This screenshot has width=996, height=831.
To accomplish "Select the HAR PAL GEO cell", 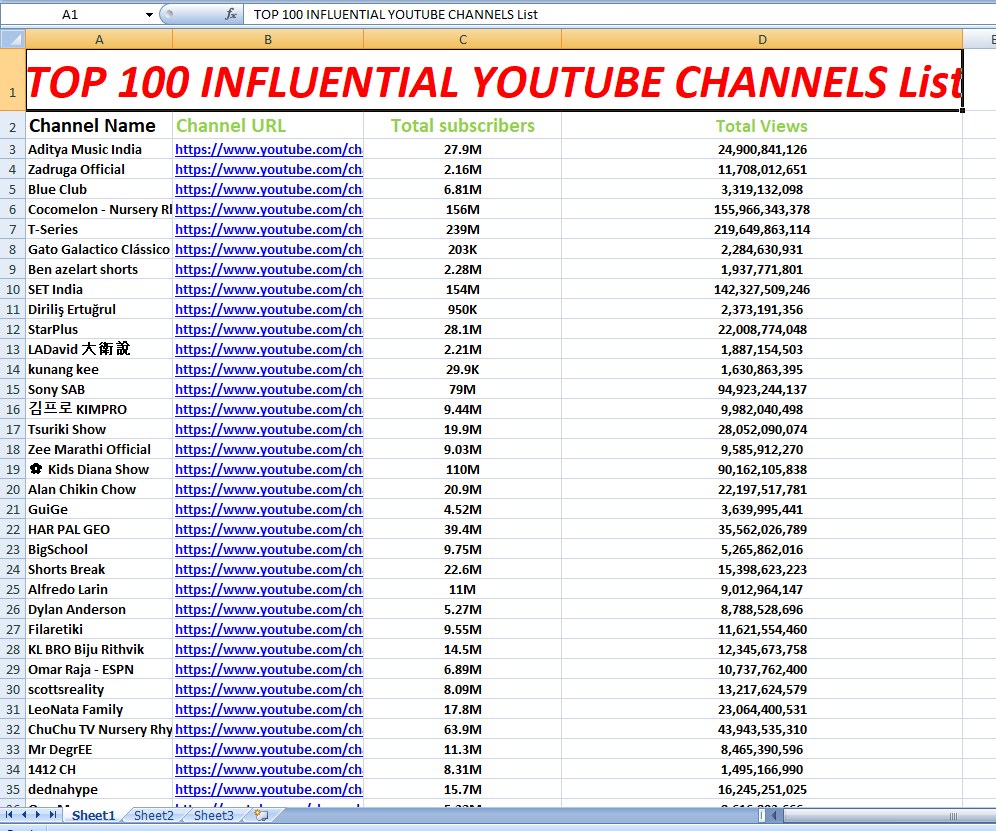I will [x=99, y=530].
